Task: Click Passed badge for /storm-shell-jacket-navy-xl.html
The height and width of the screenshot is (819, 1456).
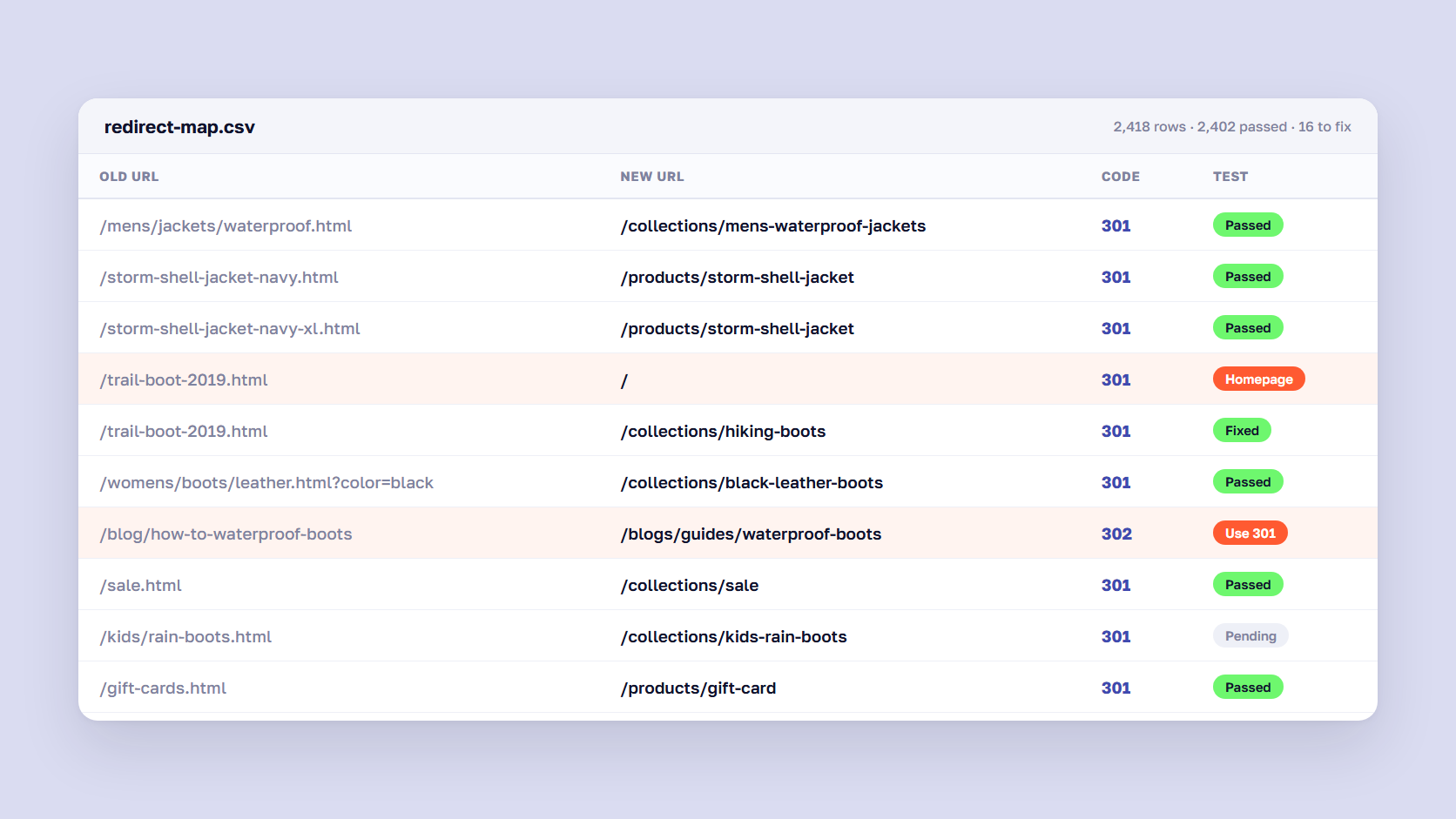Action: 1248,328
